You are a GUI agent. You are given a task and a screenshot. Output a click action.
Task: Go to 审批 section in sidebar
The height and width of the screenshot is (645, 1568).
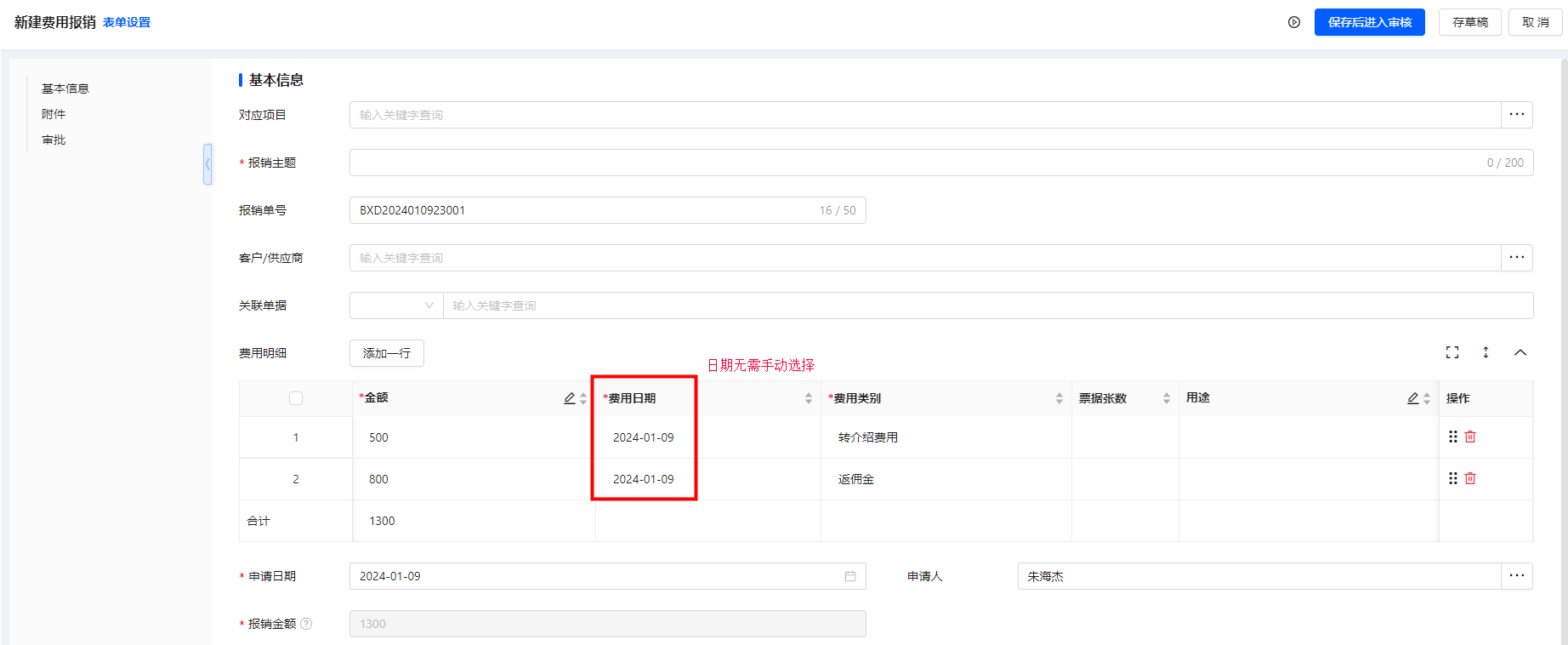[x=54, y=140]
